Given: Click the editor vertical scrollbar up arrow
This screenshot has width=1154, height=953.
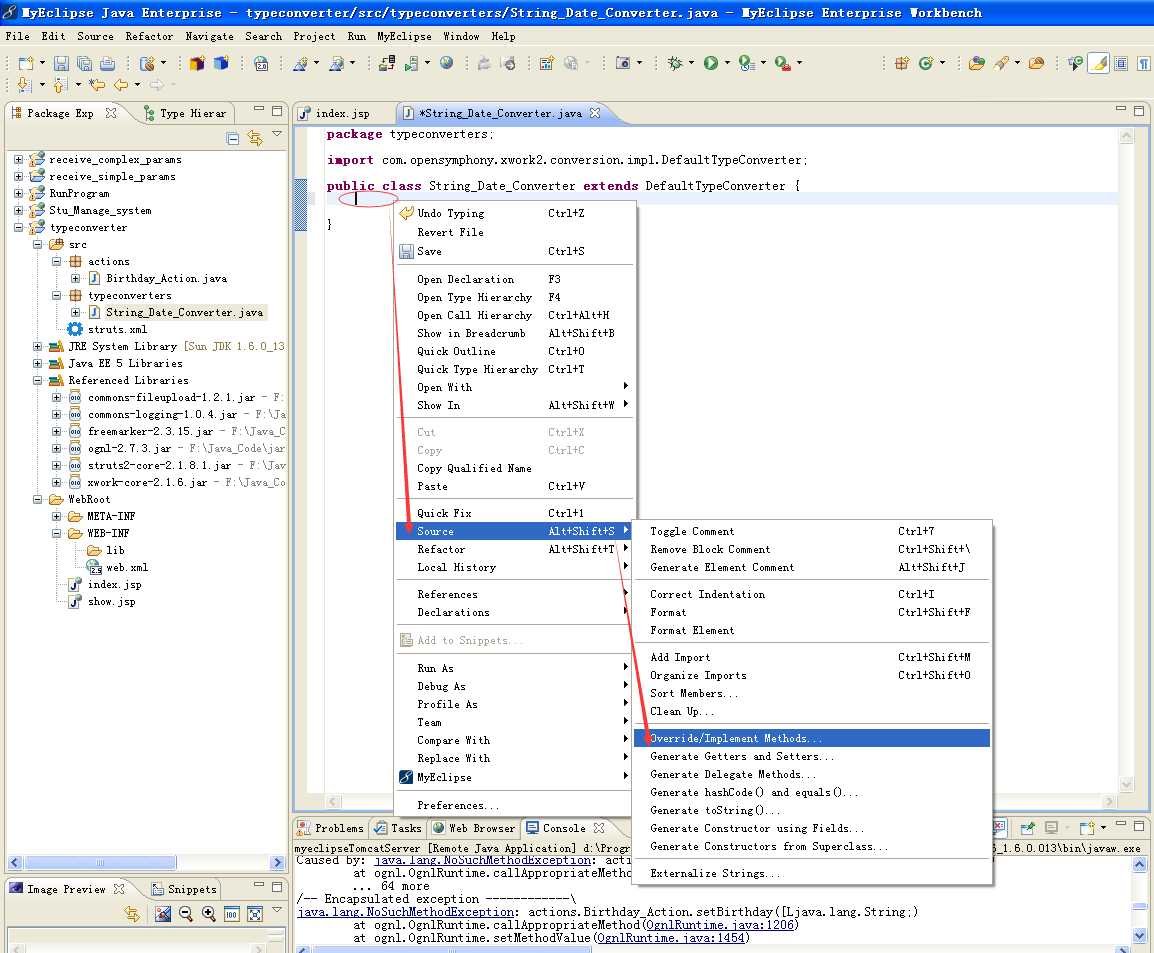Looking at the screenshot, I should click(x=1126, y=136).
